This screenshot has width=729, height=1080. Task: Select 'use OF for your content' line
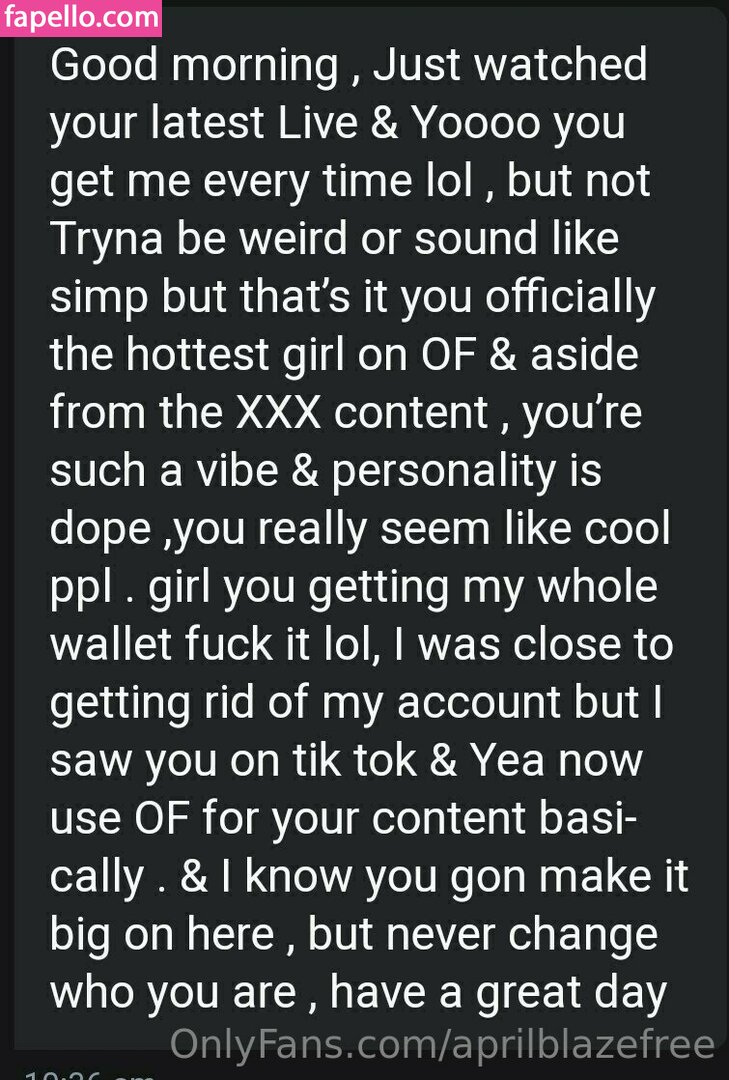click(x=289, y=819)
